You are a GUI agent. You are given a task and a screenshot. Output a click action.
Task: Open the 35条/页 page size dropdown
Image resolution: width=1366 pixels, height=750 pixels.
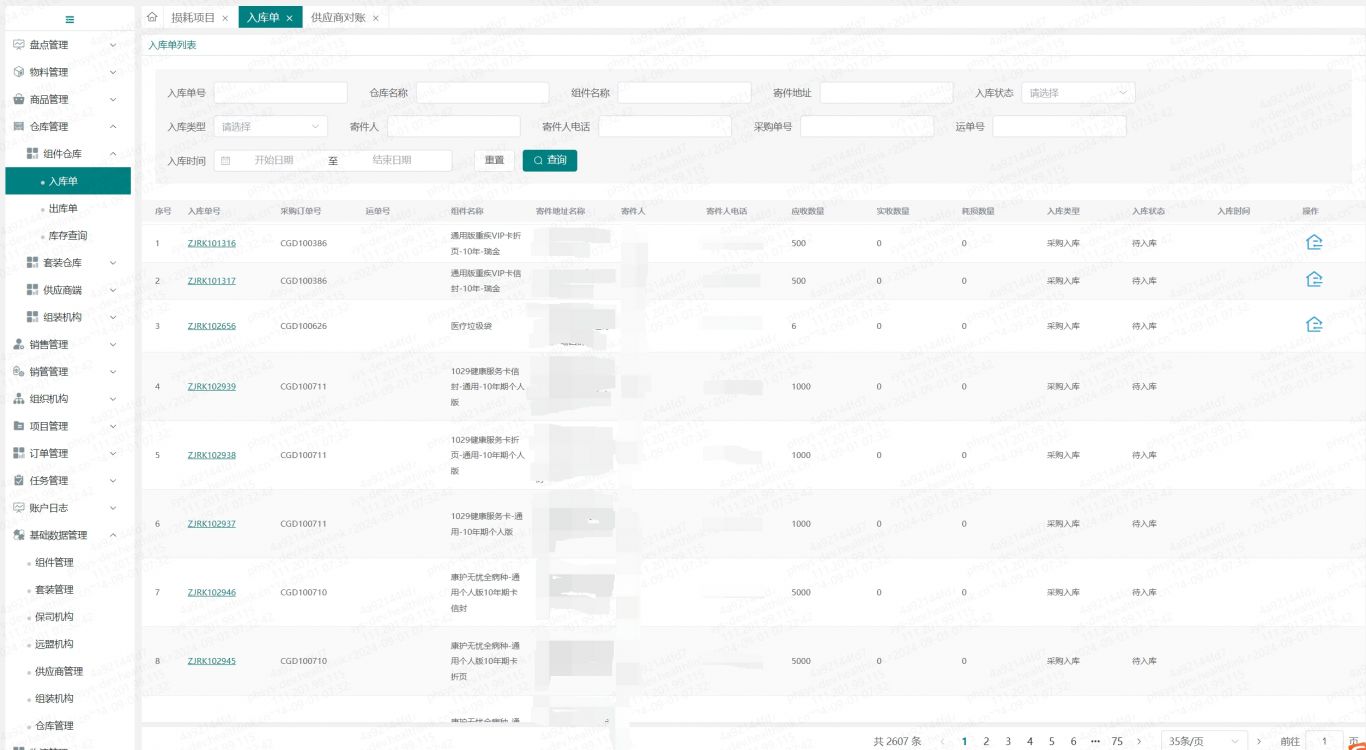coord(1204,741)
